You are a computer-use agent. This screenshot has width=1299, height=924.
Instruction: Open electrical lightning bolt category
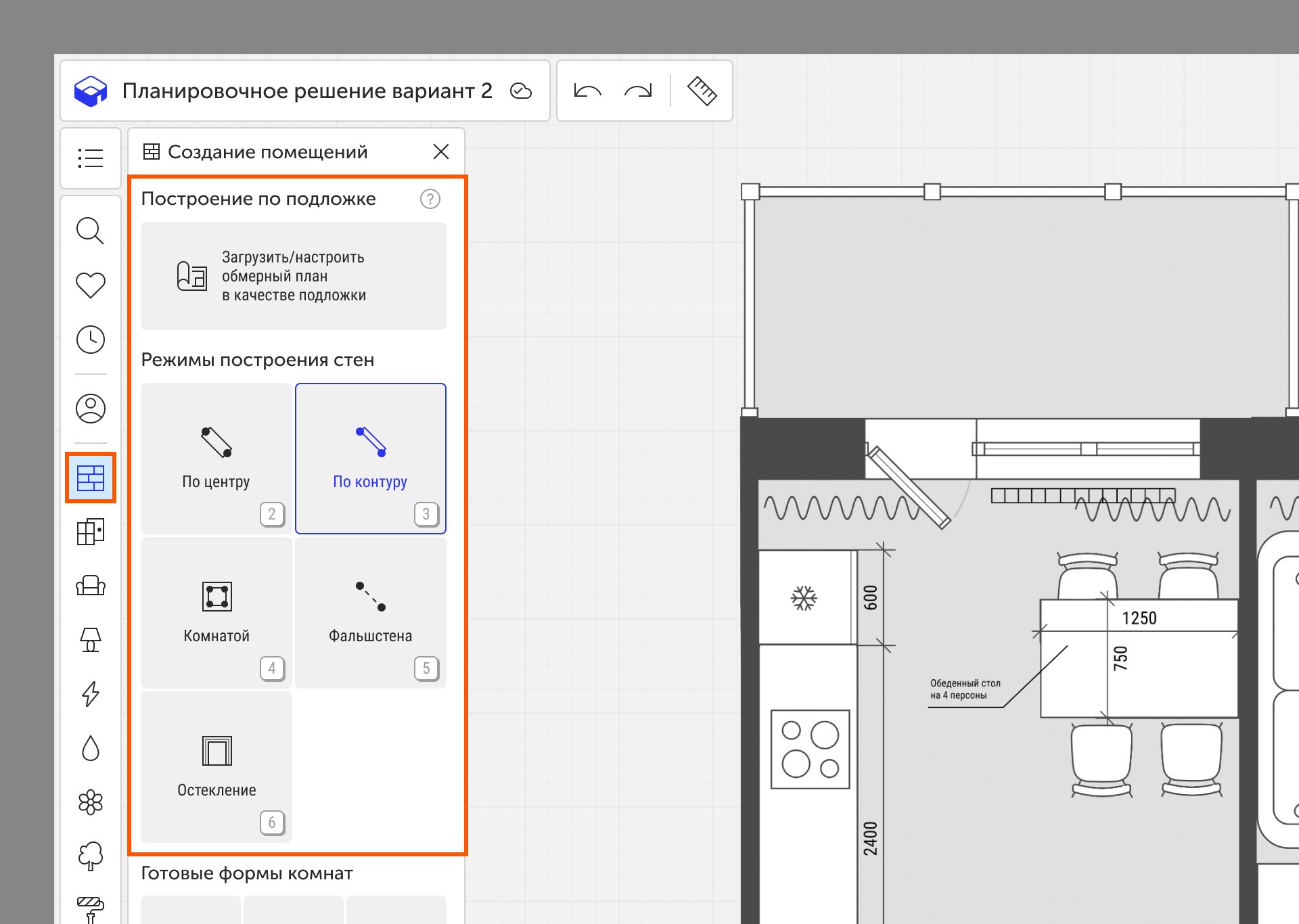coord(90,694)
